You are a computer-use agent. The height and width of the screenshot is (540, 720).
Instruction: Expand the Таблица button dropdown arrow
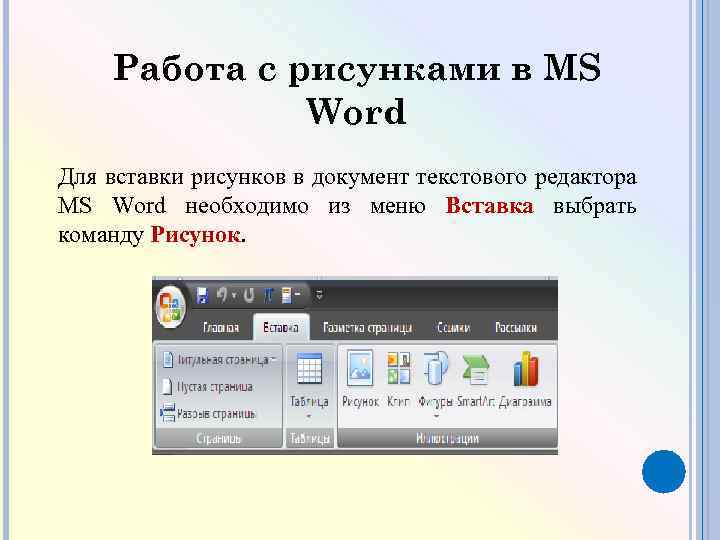coord(309,416)
